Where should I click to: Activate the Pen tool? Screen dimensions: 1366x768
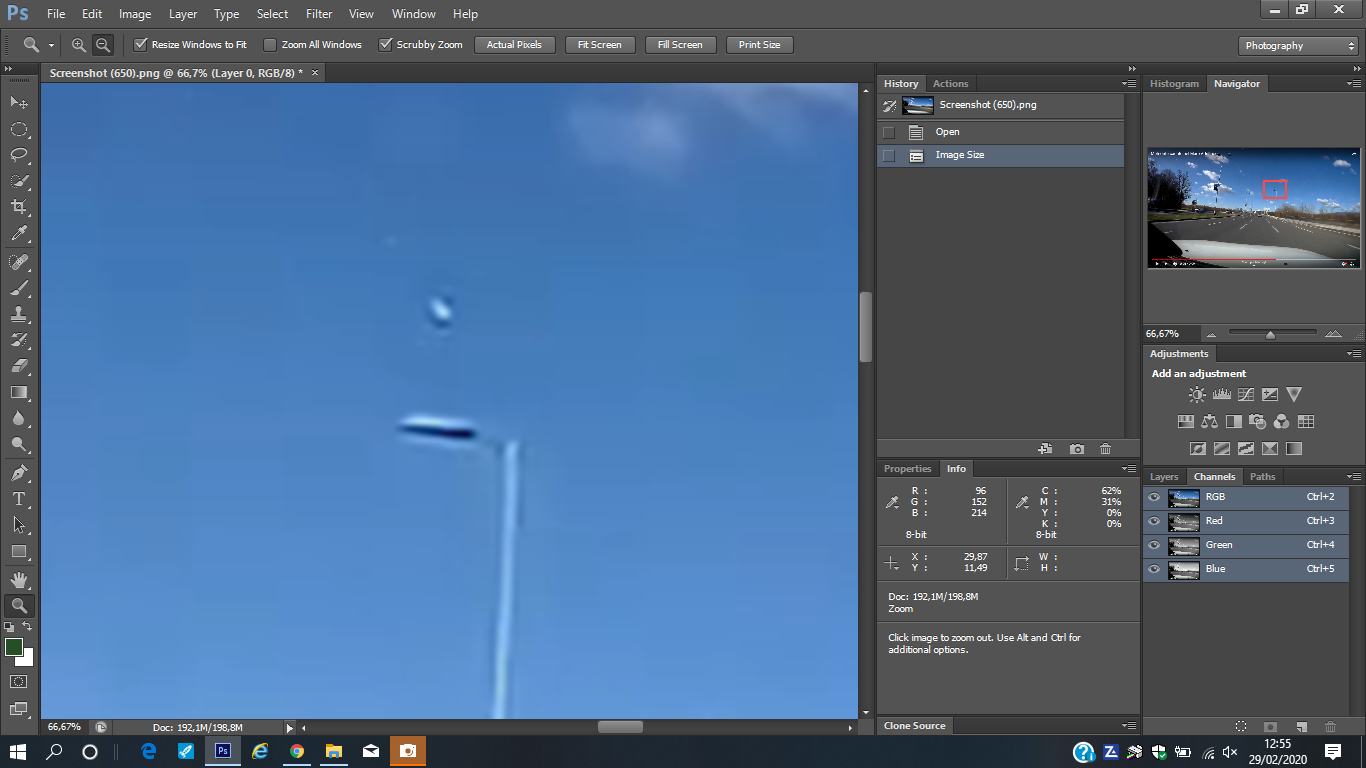[19, 472]
